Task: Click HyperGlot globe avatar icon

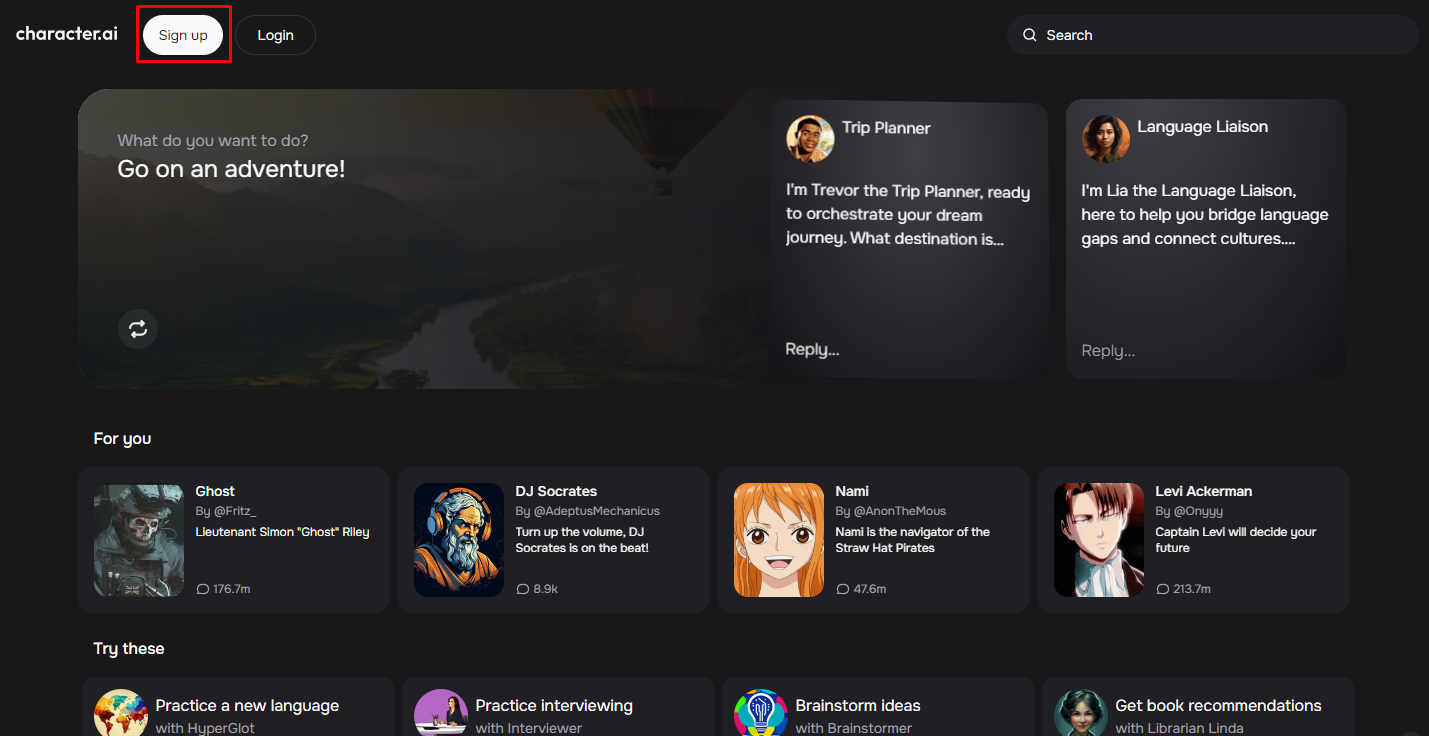Action: 121,713
